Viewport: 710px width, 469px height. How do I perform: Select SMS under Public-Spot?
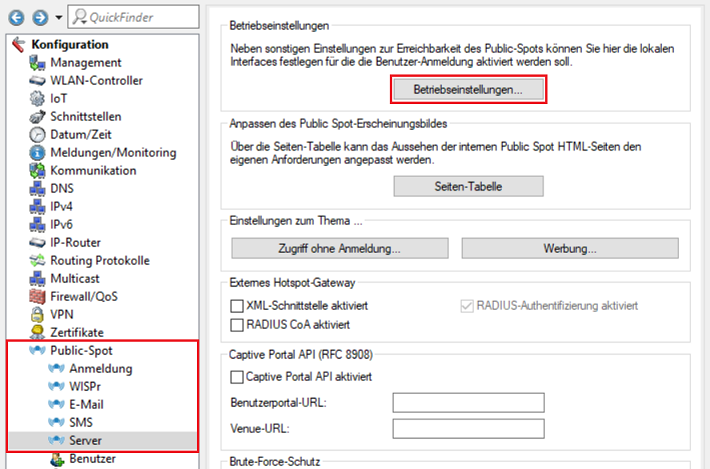81,422
